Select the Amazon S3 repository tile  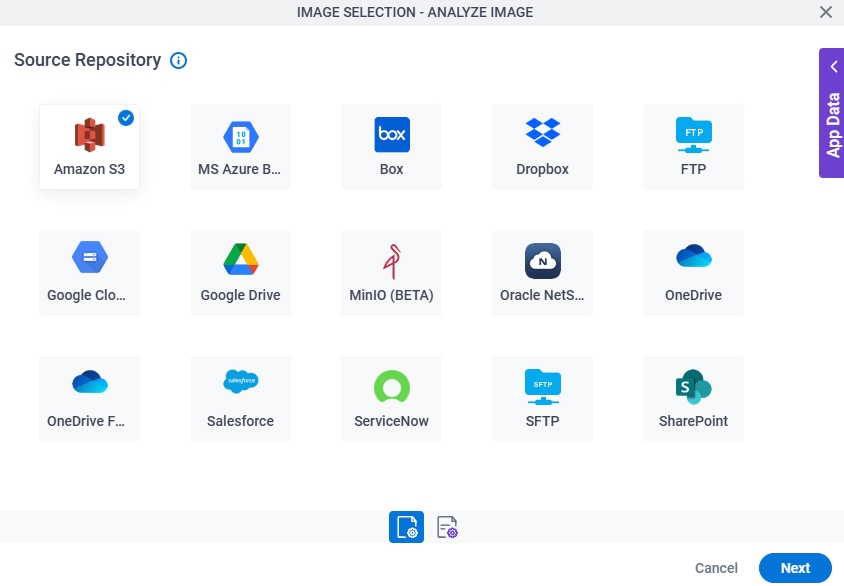[89, 146]
